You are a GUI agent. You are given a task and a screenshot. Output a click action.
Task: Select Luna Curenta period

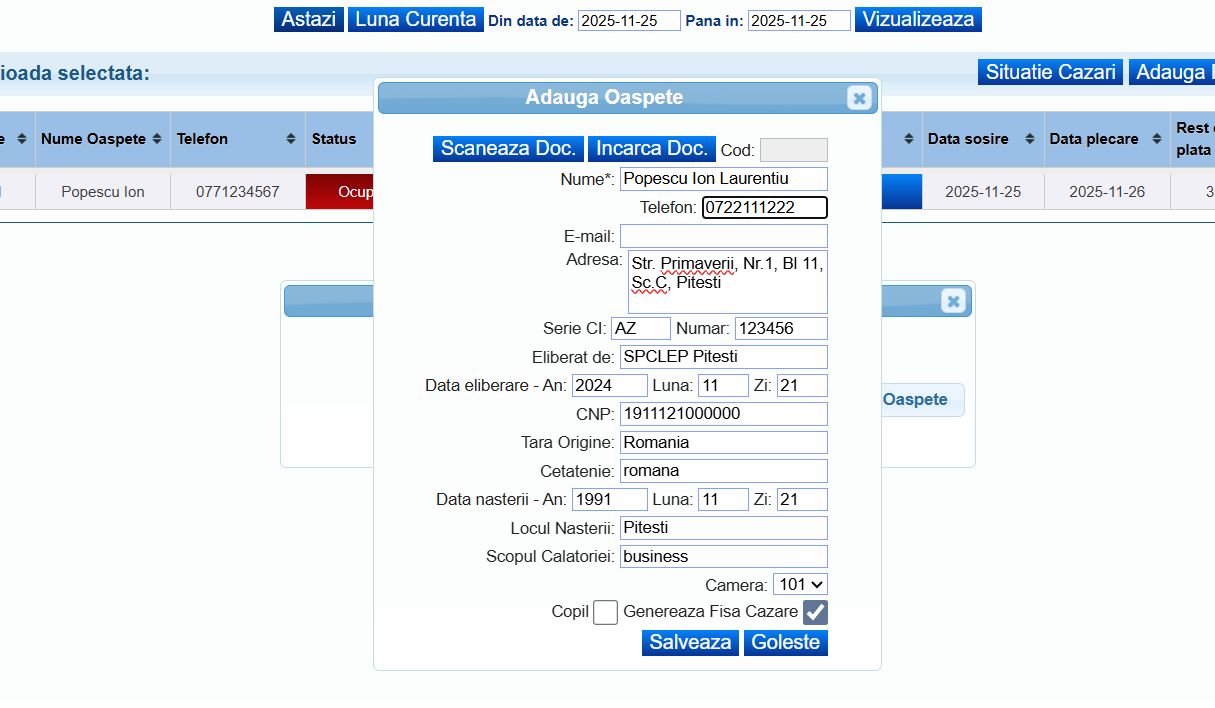click(415, 19)
